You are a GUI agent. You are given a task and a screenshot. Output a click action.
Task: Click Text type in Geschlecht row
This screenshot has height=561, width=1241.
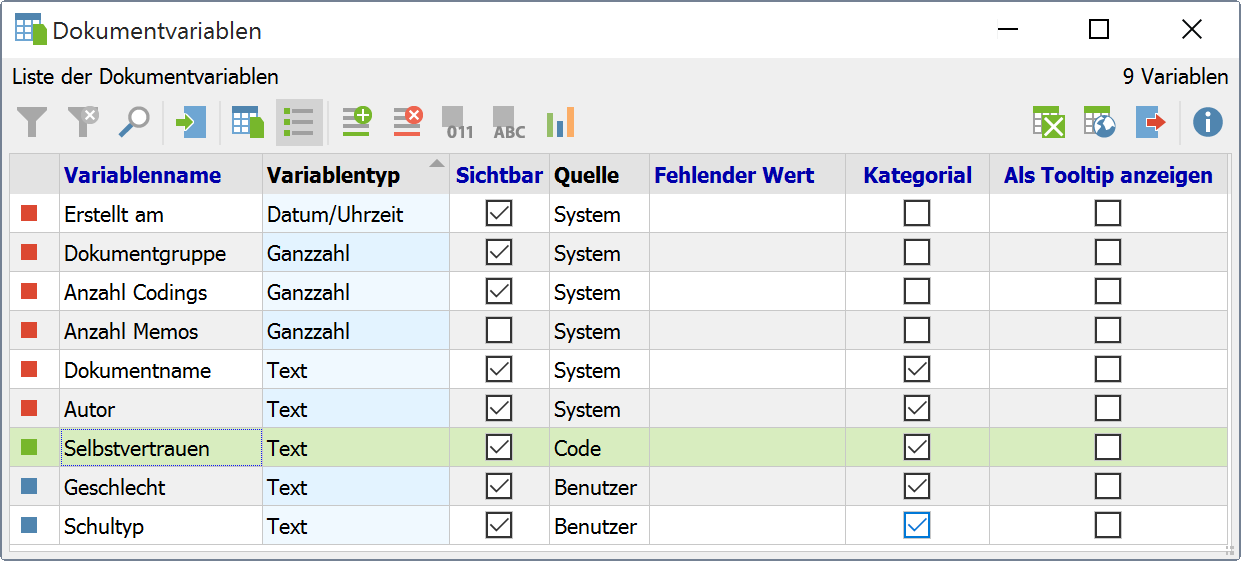click(x=356, y=487)
